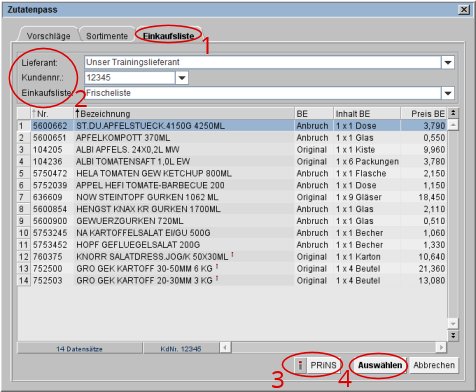Select row ALBI APFELS. 24X0,2L MW
Image resolution: width=476 pixels, height=392 pixels.
pos(232,150)
